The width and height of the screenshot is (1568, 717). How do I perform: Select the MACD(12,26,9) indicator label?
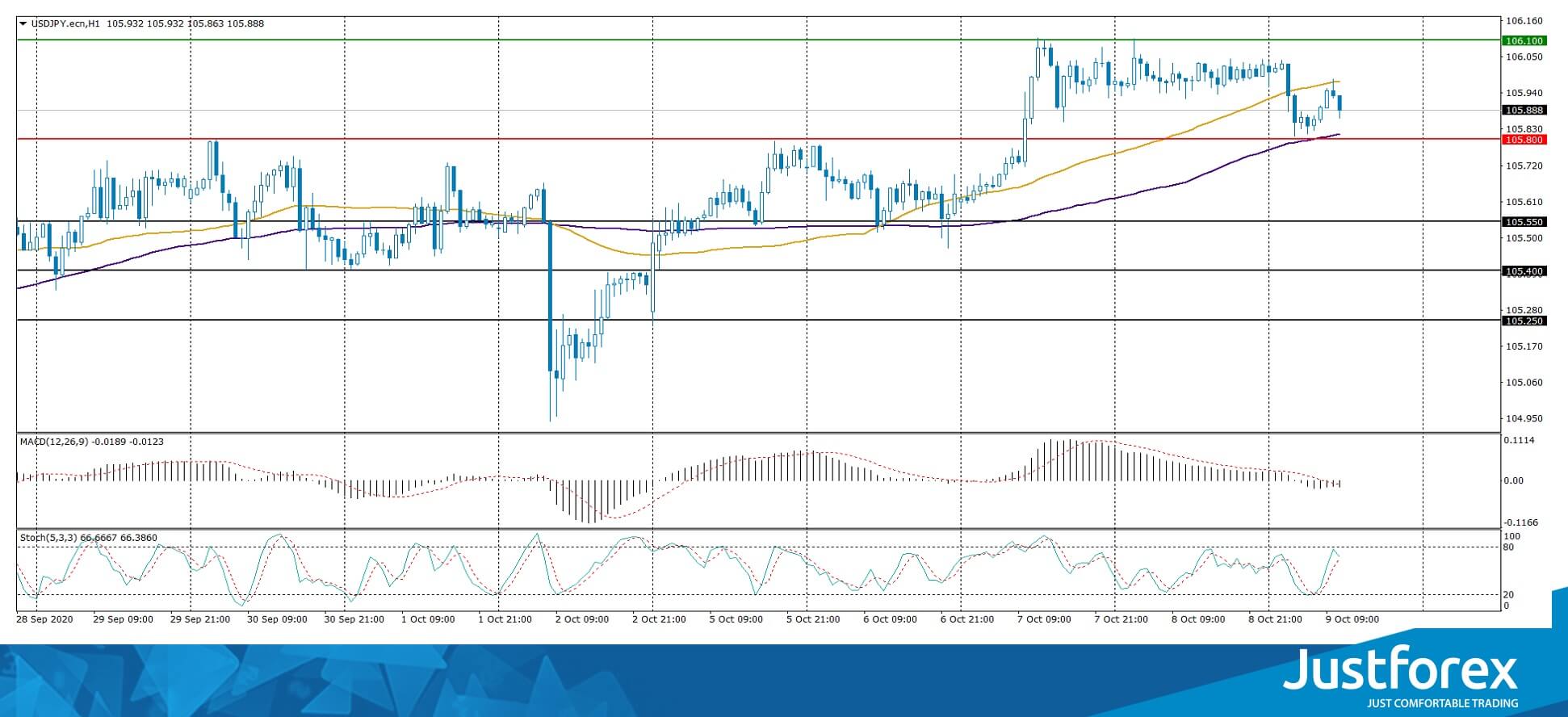tap(54, 442)
